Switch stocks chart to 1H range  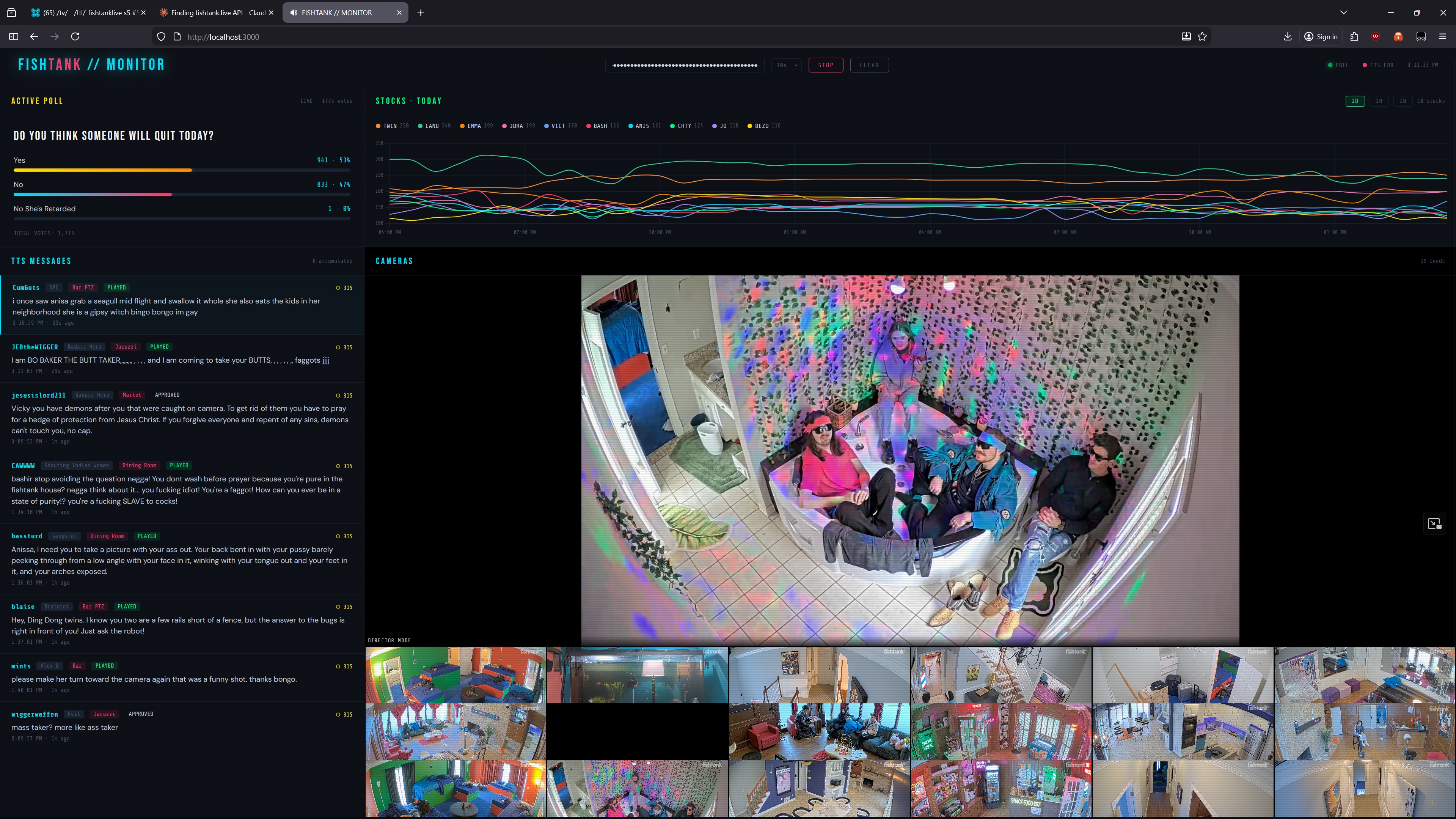click(1379, 101)
